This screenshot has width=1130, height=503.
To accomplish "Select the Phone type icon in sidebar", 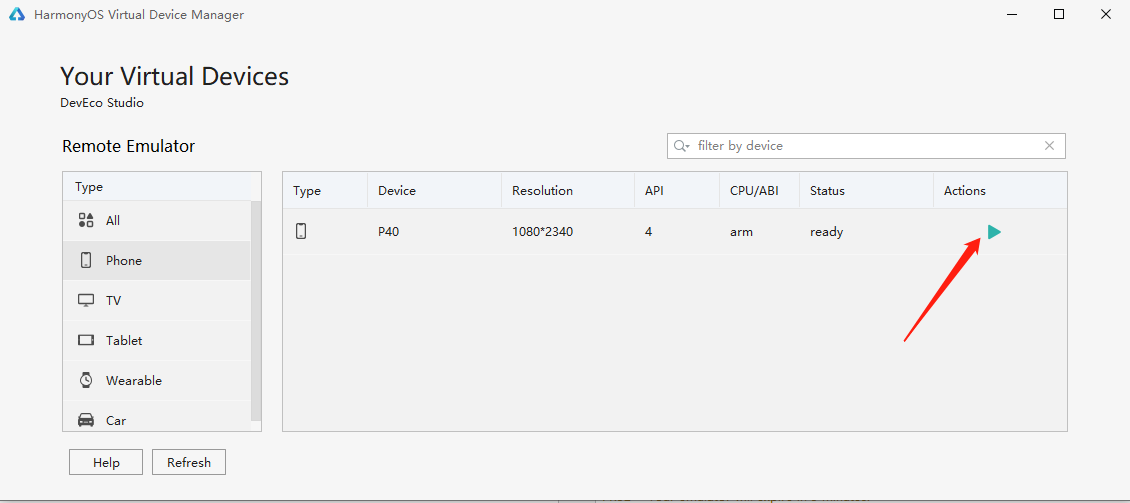I will click(x=86, y=260).
